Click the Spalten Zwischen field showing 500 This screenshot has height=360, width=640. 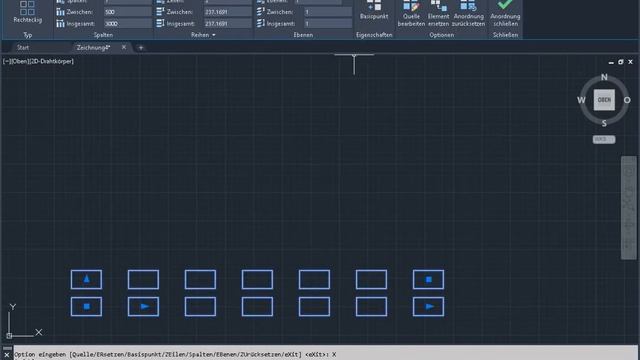127,12
